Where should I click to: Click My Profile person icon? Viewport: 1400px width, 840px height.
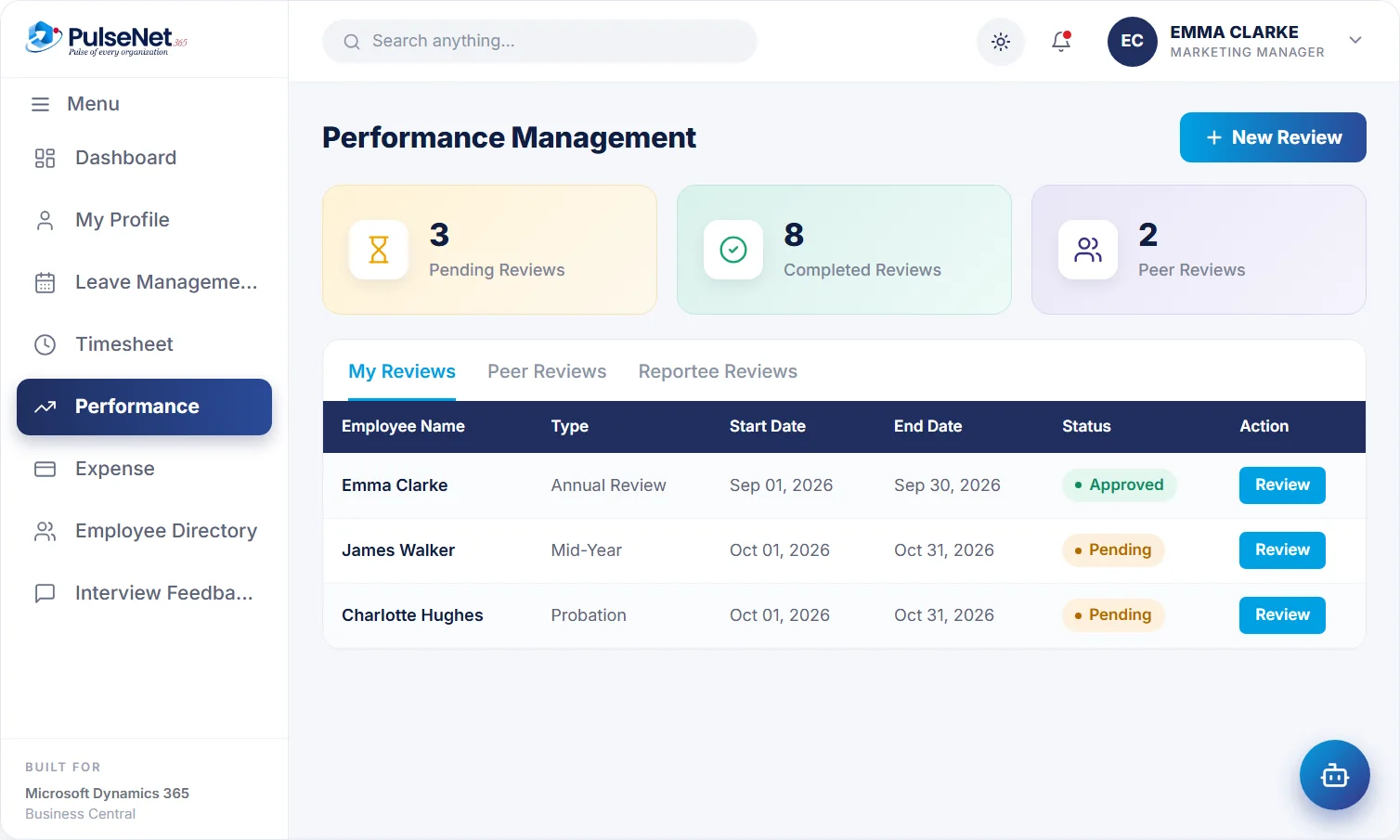pos(45,220)
